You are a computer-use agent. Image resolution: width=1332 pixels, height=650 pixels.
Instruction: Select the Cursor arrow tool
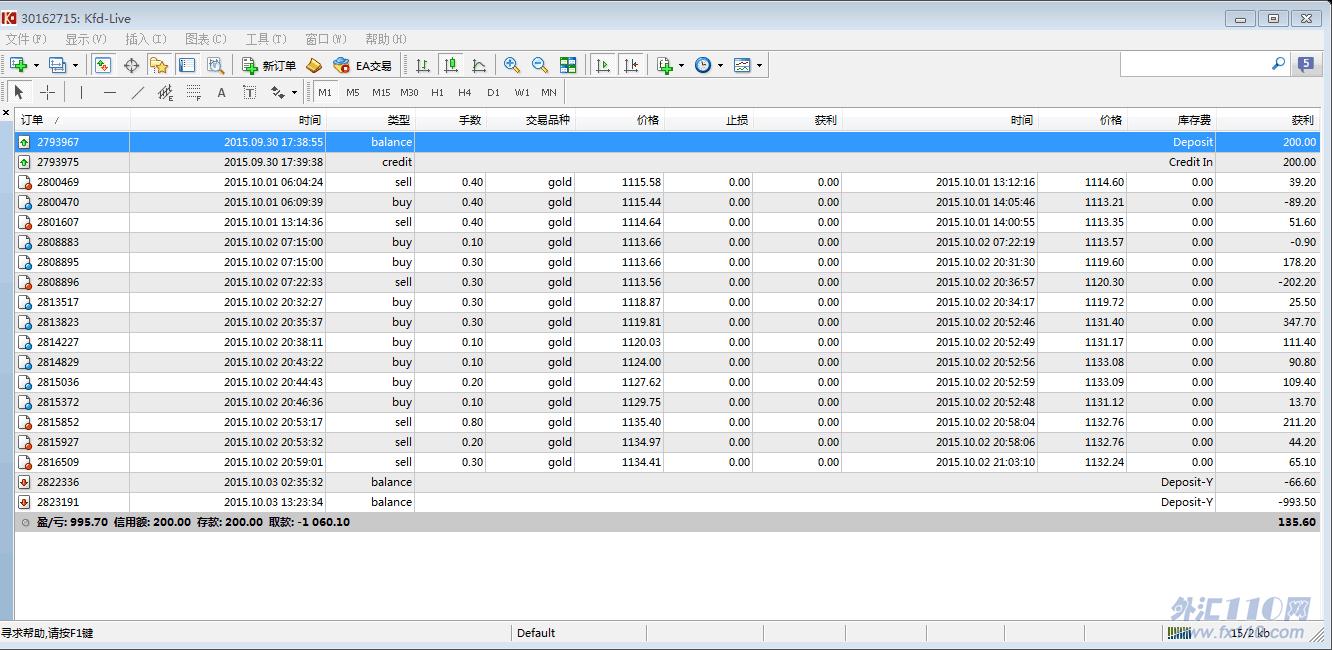pyautogui.click(x=19, y=92)
